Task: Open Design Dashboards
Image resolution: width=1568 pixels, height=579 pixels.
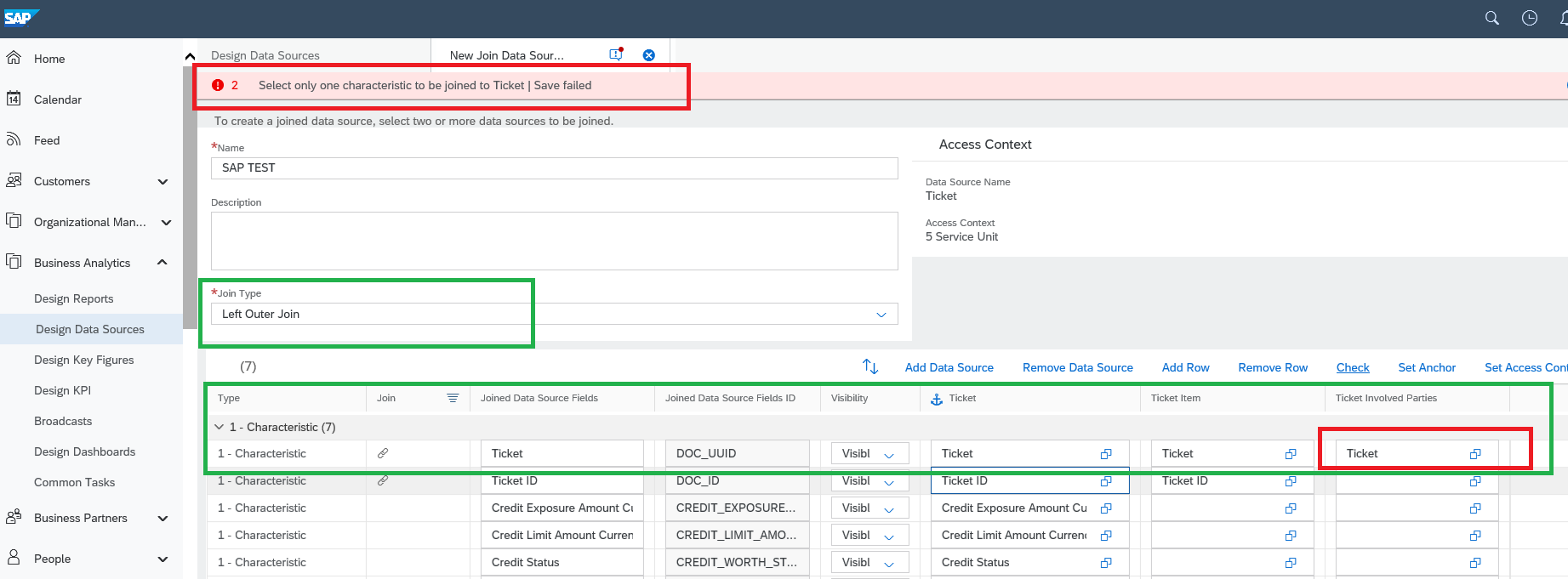Action: point(85,451)
